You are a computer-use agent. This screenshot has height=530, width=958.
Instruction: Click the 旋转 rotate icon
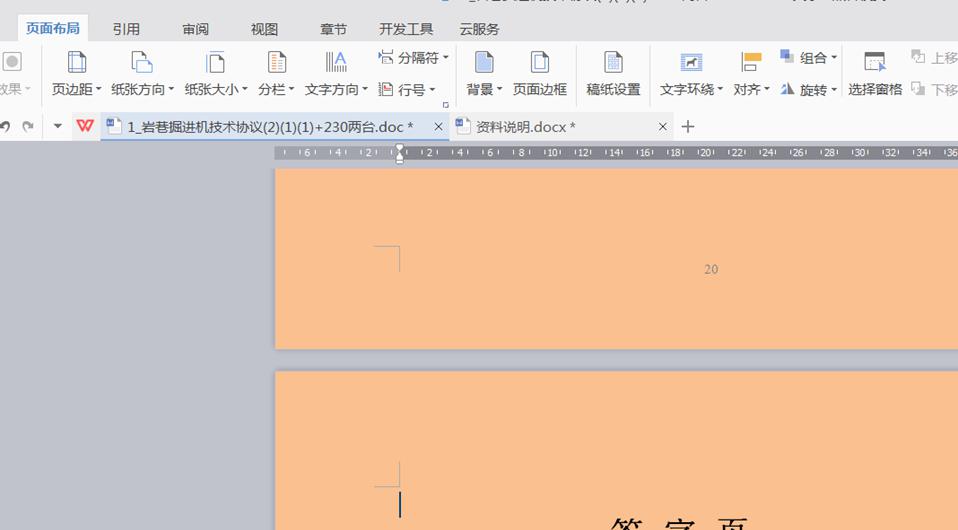(x=787, y=89)
